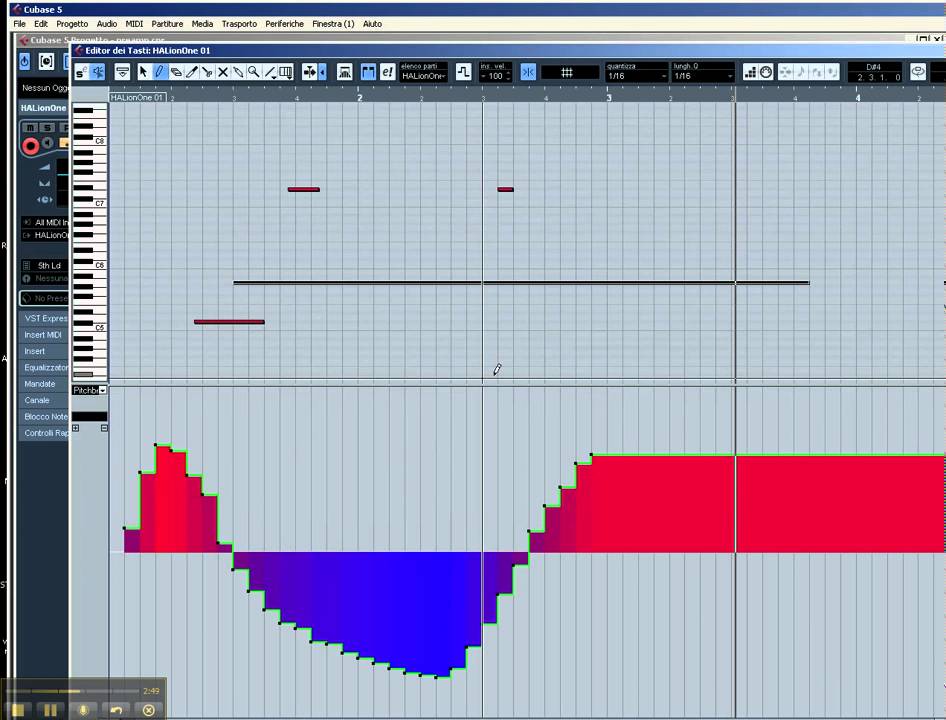This screenshot has height=720, width=946.
Task: Select the Draw pencil tool
Action: pyautogui.click(x=159, y=72)
